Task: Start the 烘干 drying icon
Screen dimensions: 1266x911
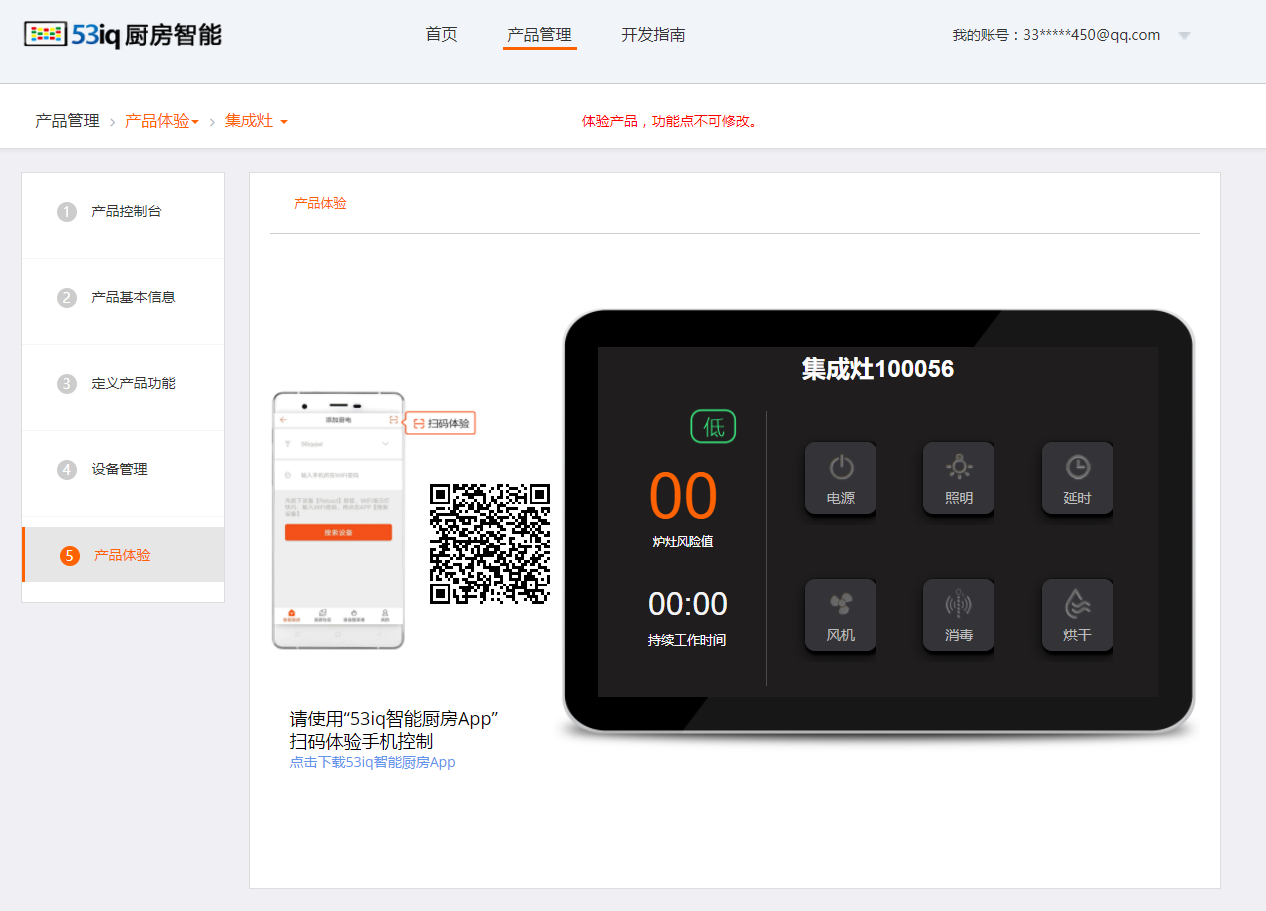Action: point(1077,615)
